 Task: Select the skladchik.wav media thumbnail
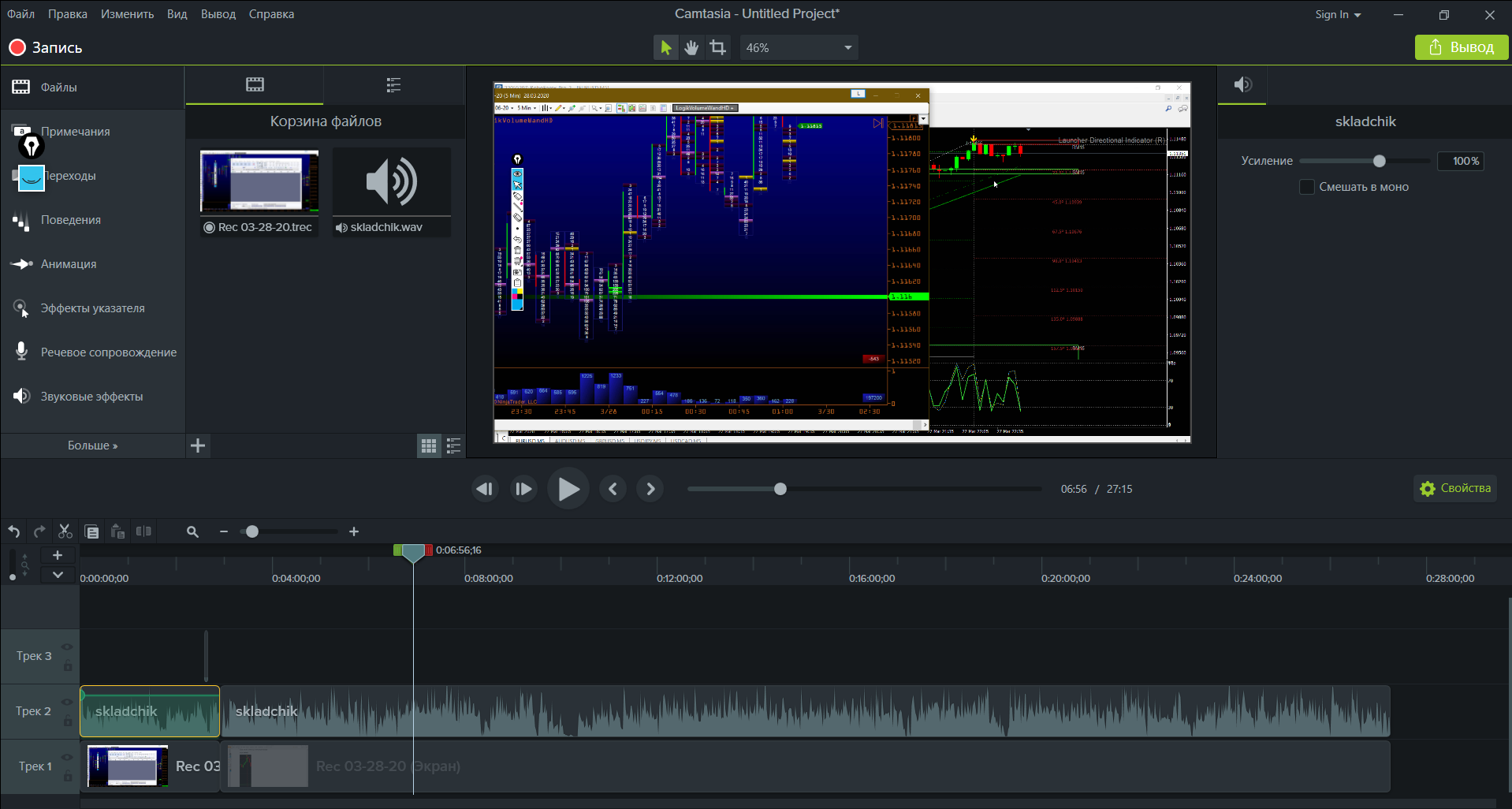point(392,183)
